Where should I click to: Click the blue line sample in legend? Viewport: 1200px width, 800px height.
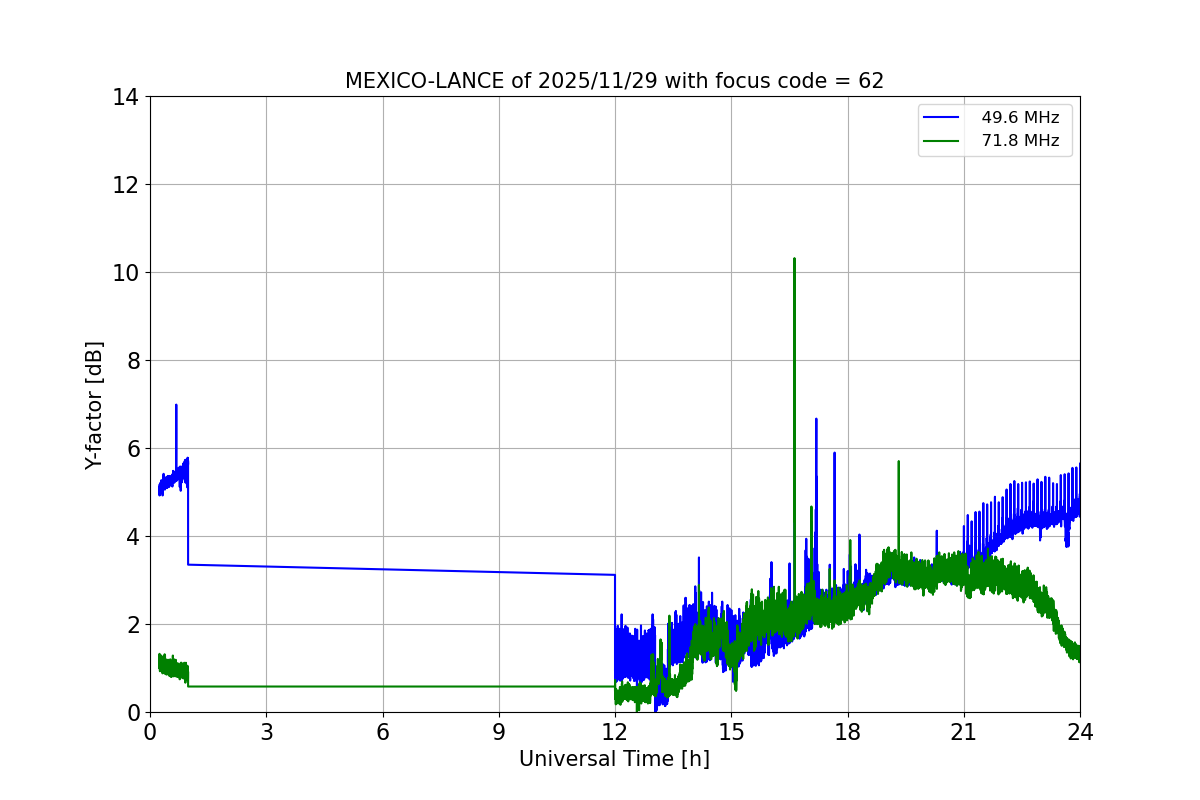[943, 118]
